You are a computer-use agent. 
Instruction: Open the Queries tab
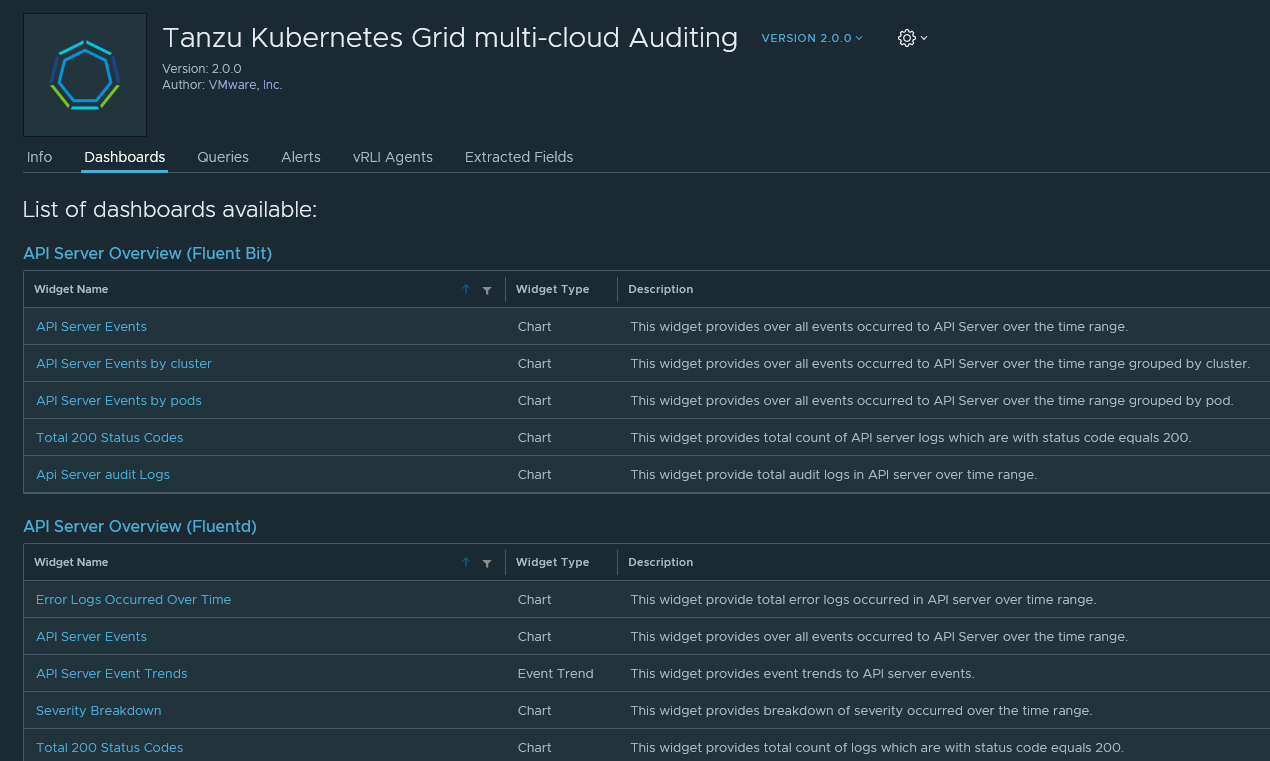click(x=223, y=157)
